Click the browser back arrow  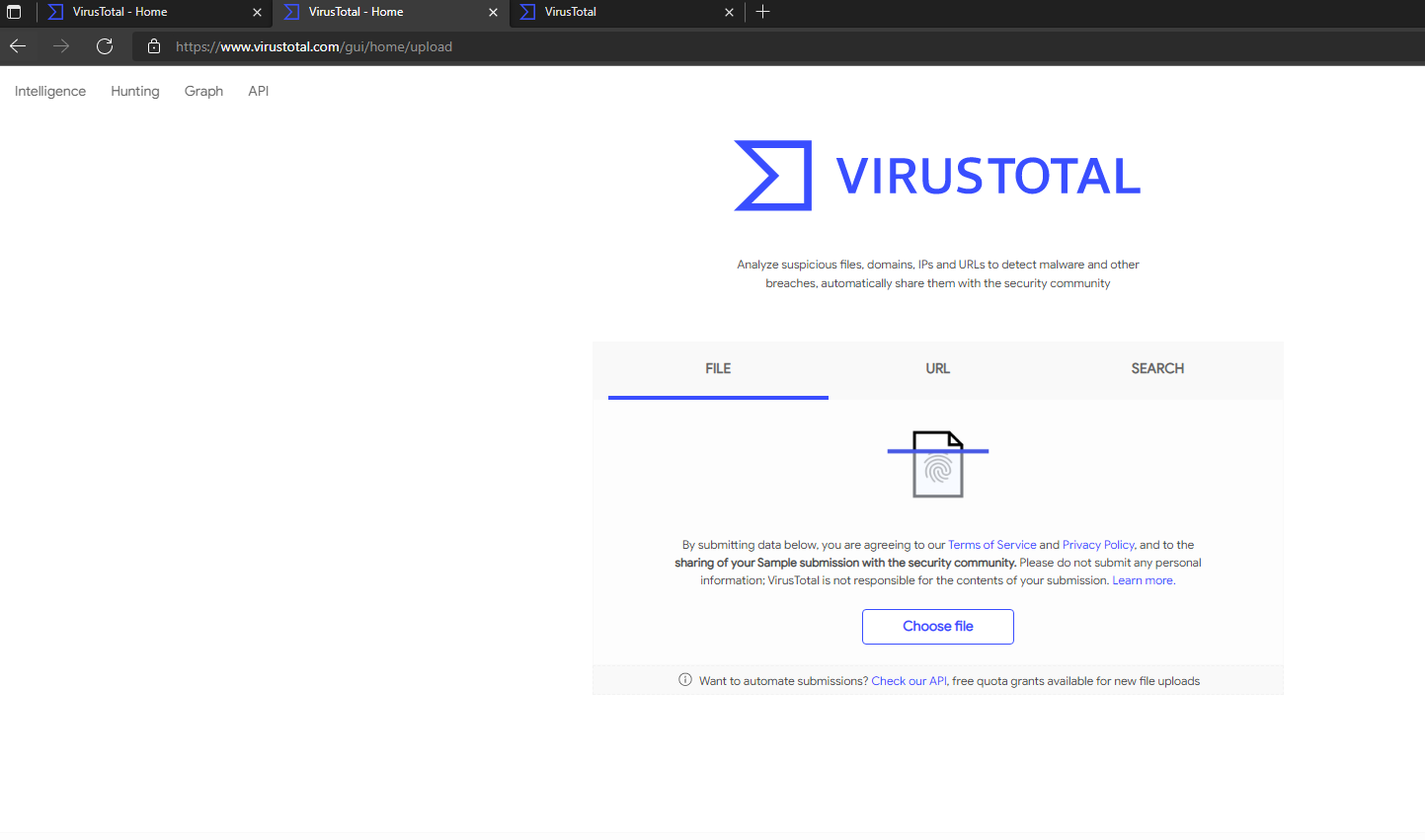point(18,46)
